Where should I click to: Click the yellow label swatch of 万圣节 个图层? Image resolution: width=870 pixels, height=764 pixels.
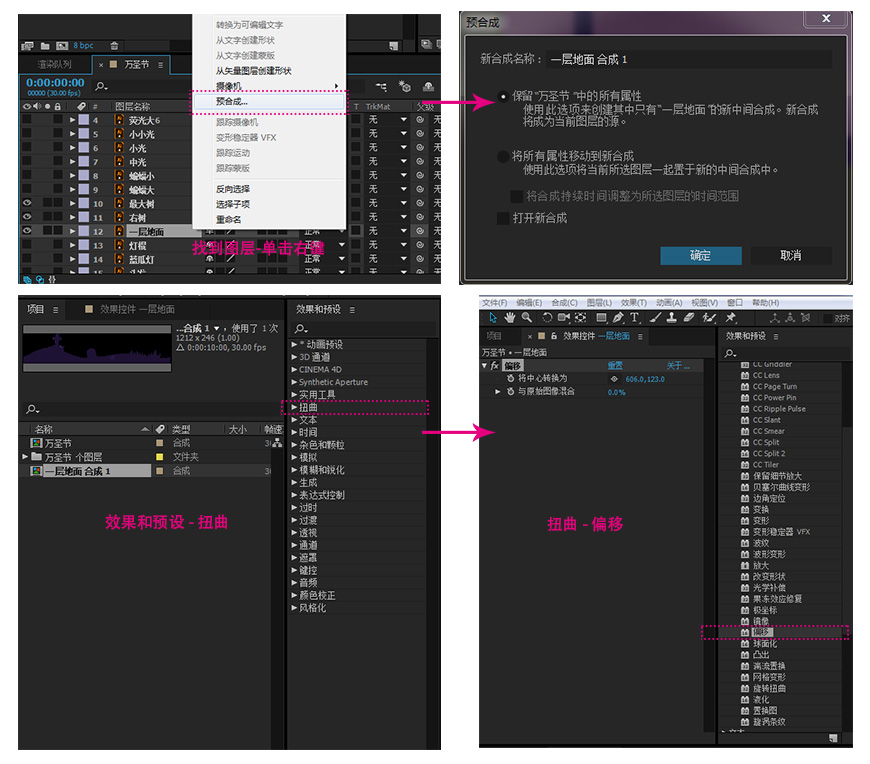click(160, 457)
